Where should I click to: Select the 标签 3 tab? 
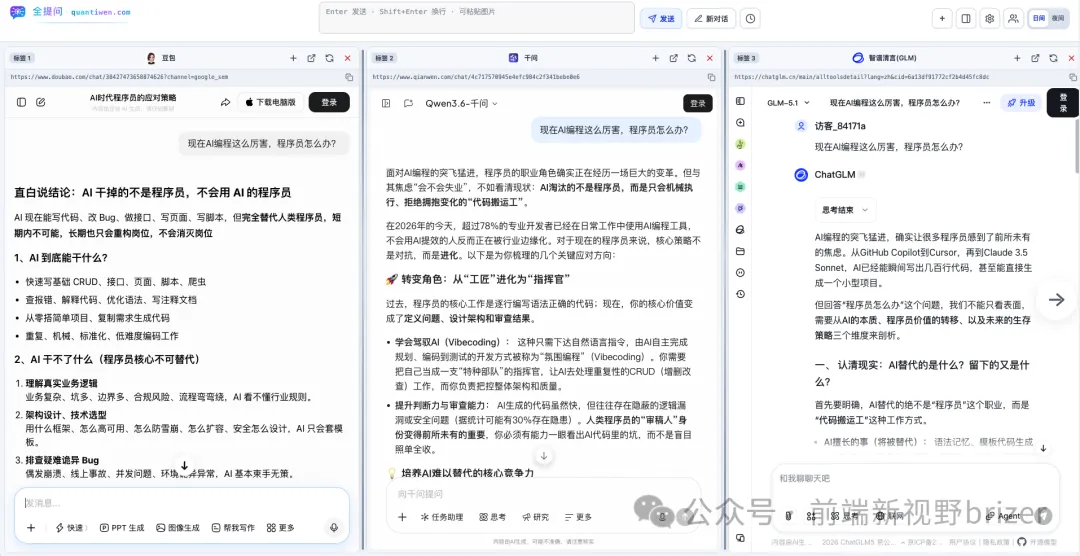(746, 59)
